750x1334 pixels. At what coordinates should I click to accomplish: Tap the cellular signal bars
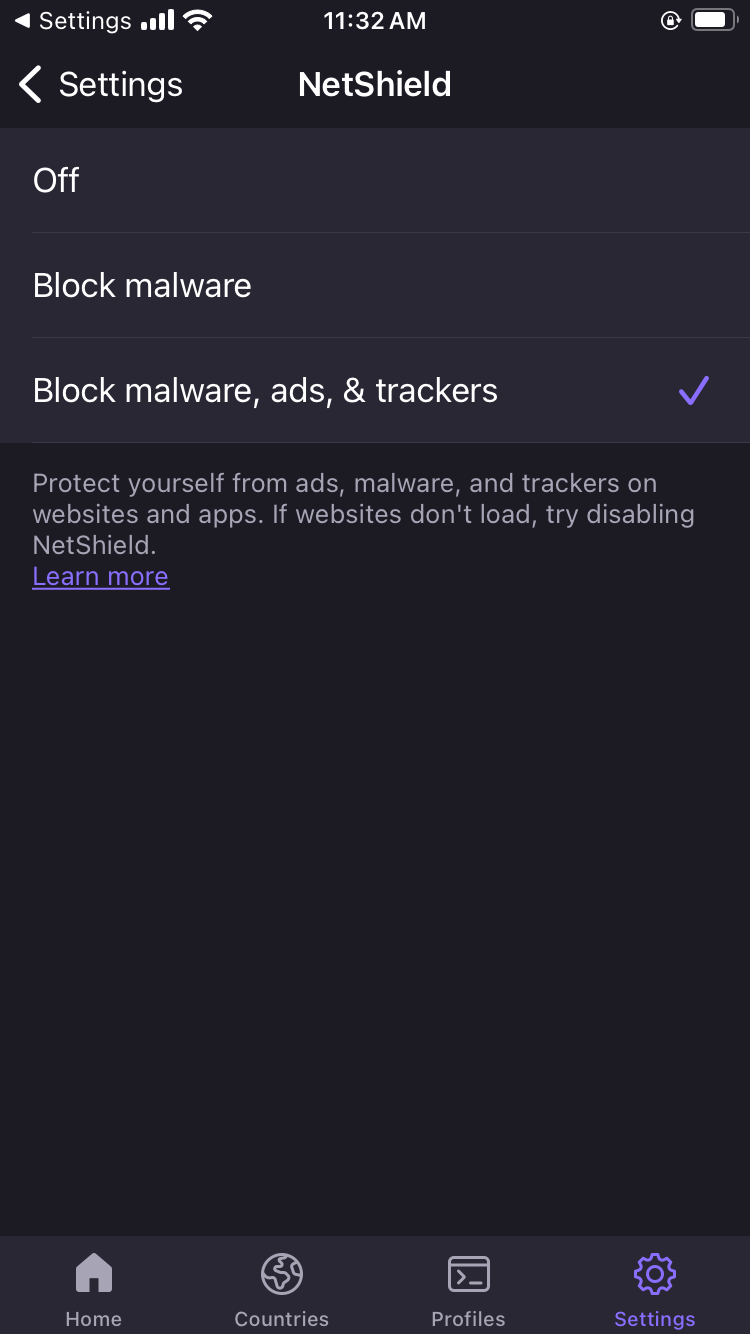point(160,19)
